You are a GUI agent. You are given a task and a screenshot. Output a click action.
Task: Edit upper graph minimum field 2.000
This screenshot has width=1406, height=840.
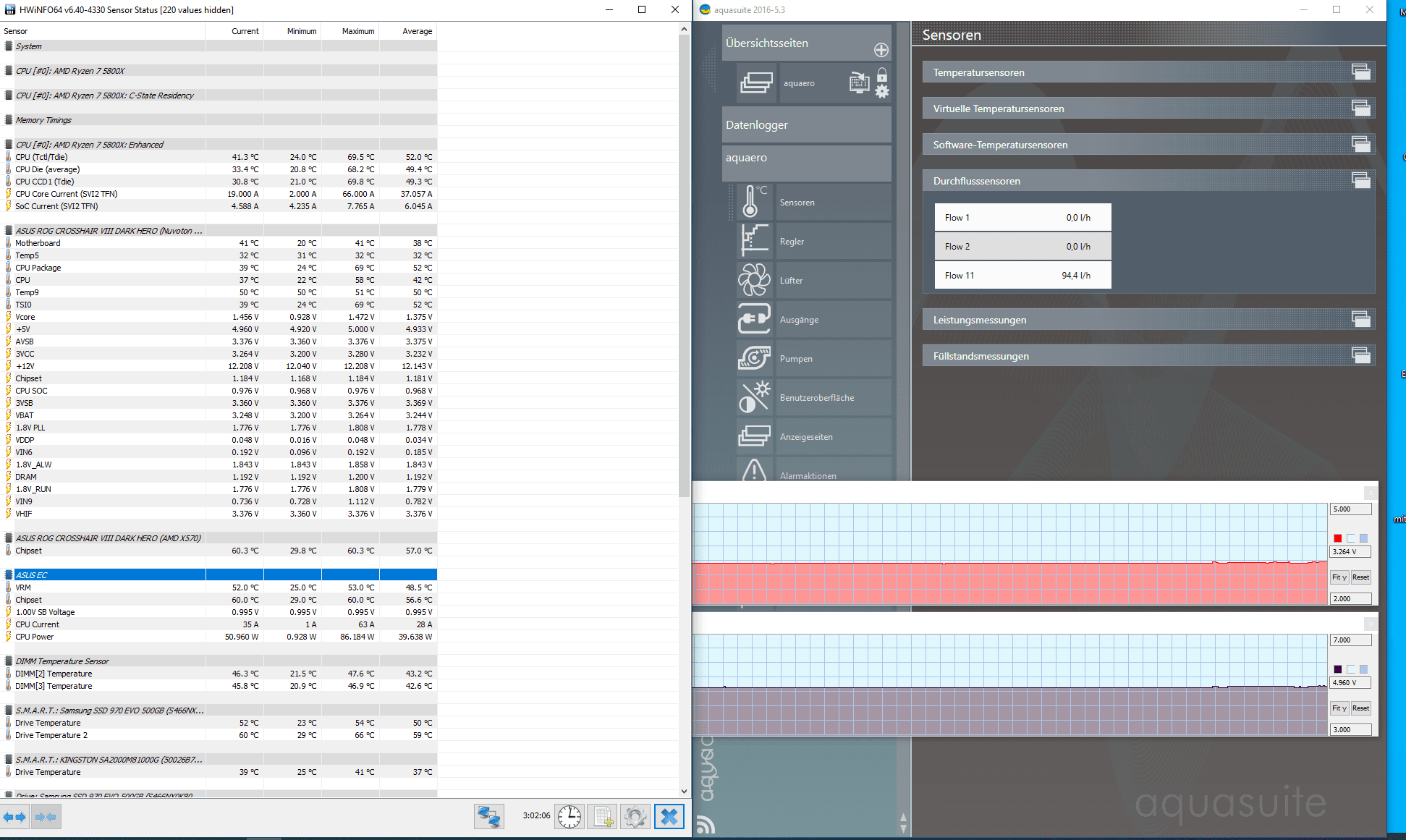(x=1351, y=598)
